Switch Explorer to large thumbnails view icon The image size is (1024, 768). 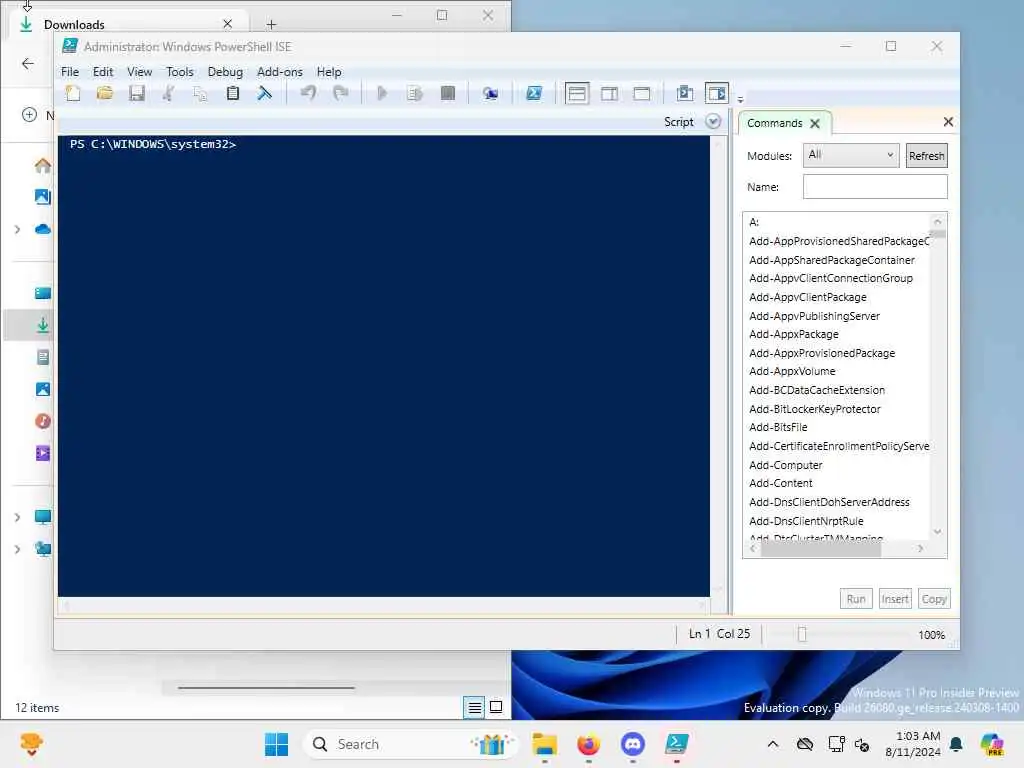tap(496, 707)
